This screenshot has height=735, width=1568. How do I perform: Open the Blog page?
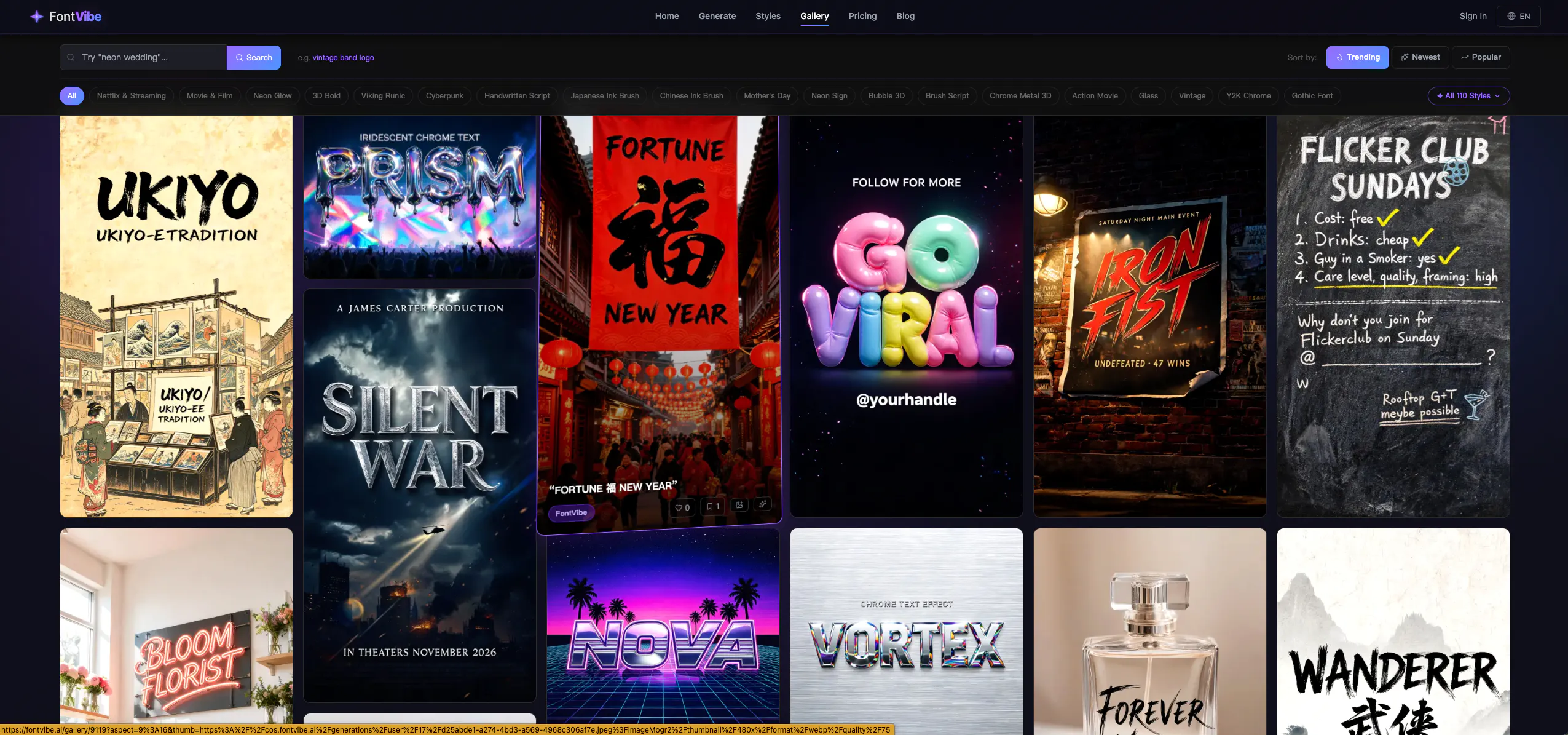[905, 16]
